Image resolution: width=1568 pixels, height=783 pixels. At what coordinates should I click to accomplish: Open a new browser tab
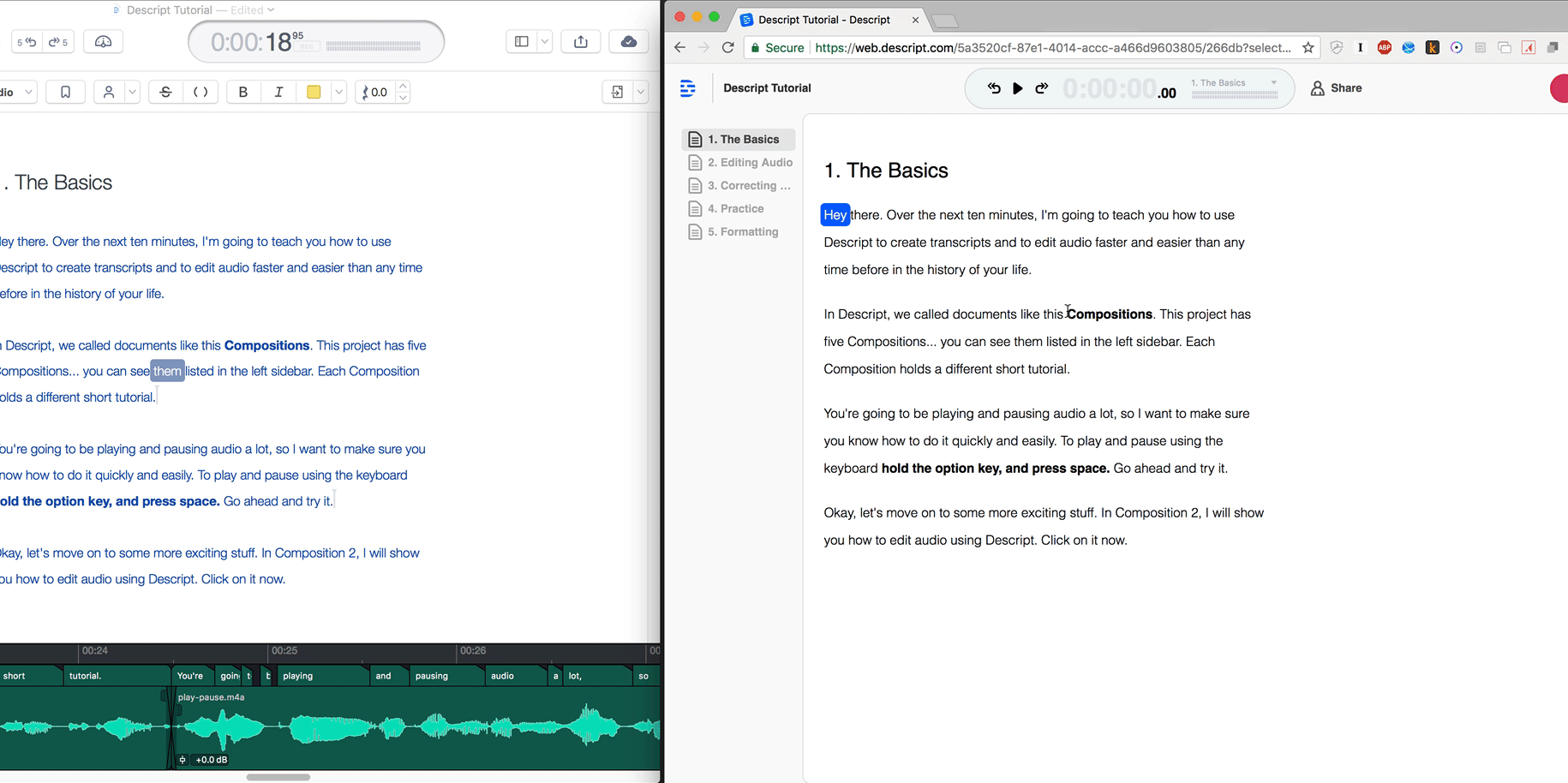pyautogui.click(x=944, y=21)
